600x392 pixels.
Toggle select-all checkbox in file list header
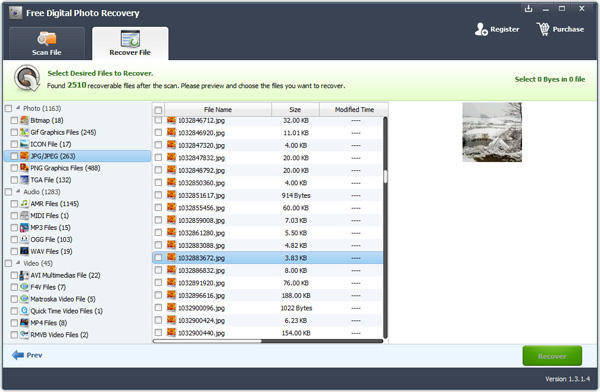point(158,110)
